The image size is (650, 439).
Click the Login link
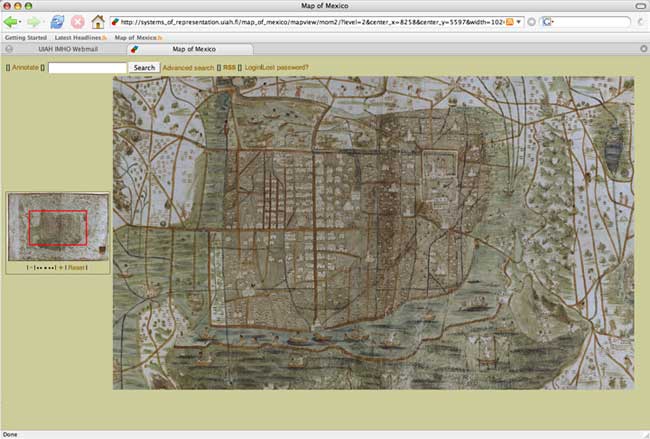point(252,68)
